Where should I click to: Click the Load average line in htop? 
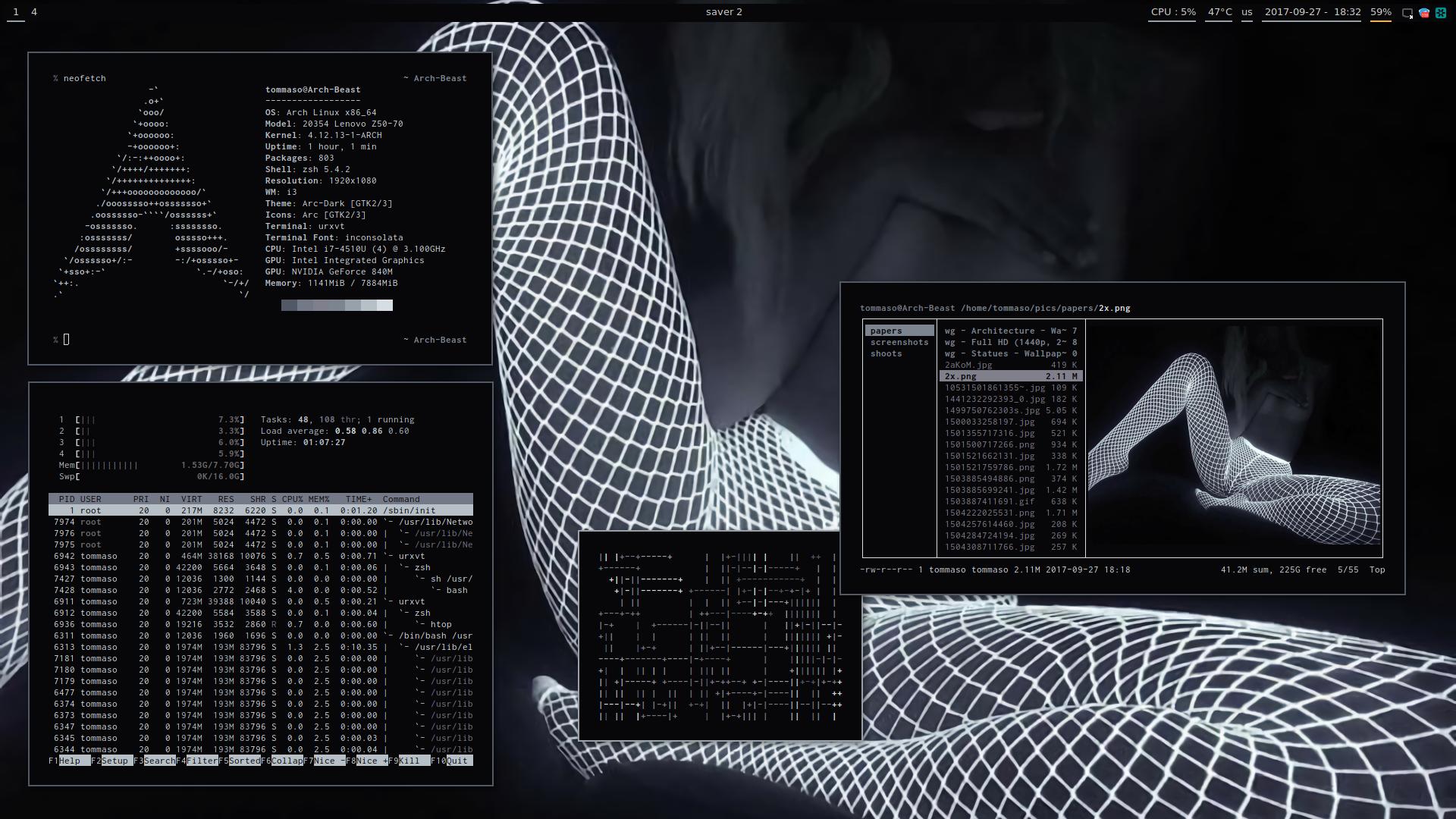pos(334,431)
